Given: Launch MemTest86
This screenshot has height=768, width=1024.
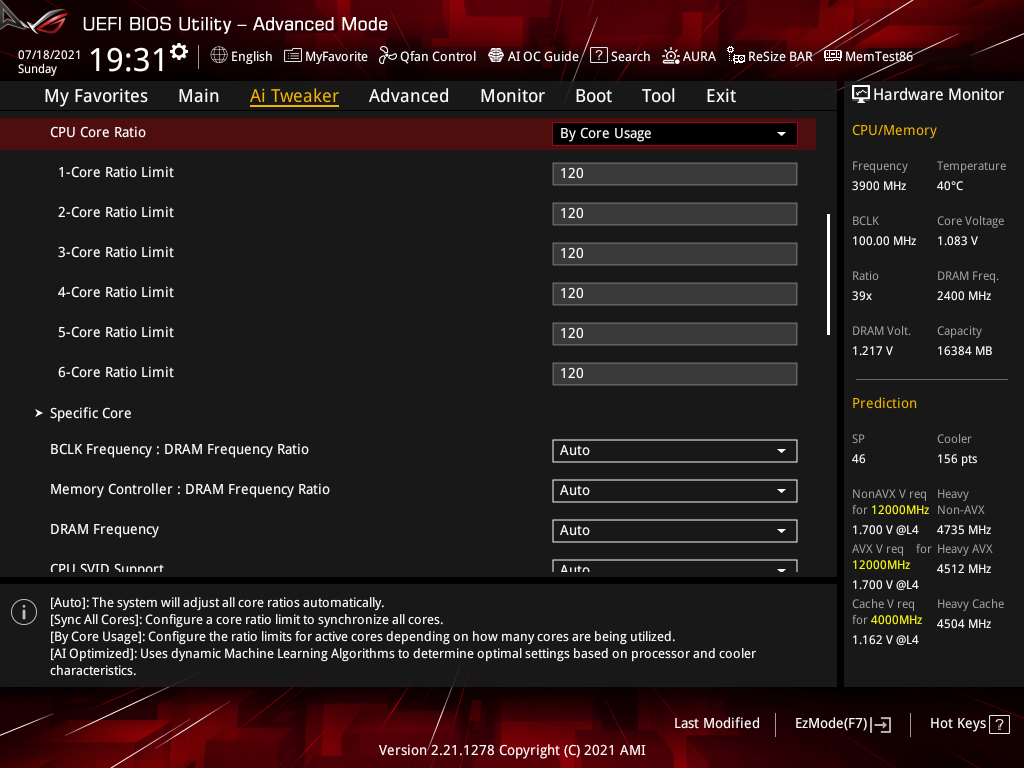Looking at the screenshot, I should coord(868,56).
